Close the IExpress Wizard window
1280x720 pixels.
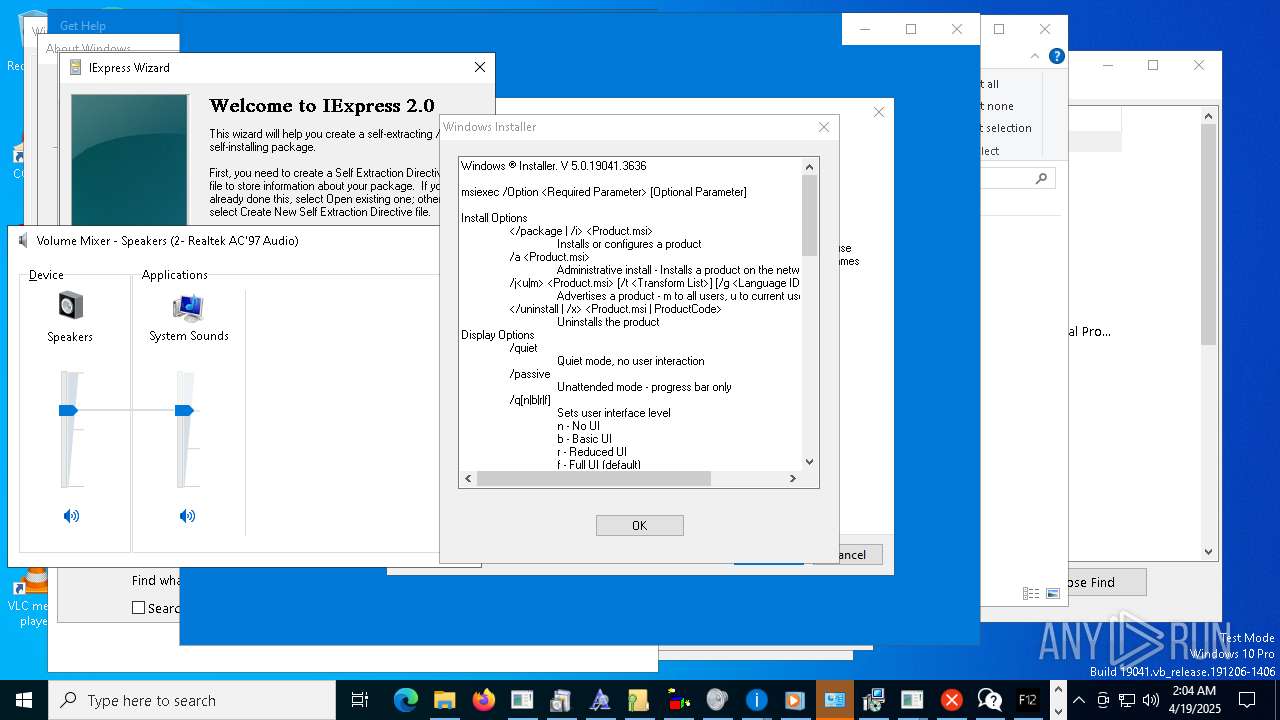coord(480,67)
